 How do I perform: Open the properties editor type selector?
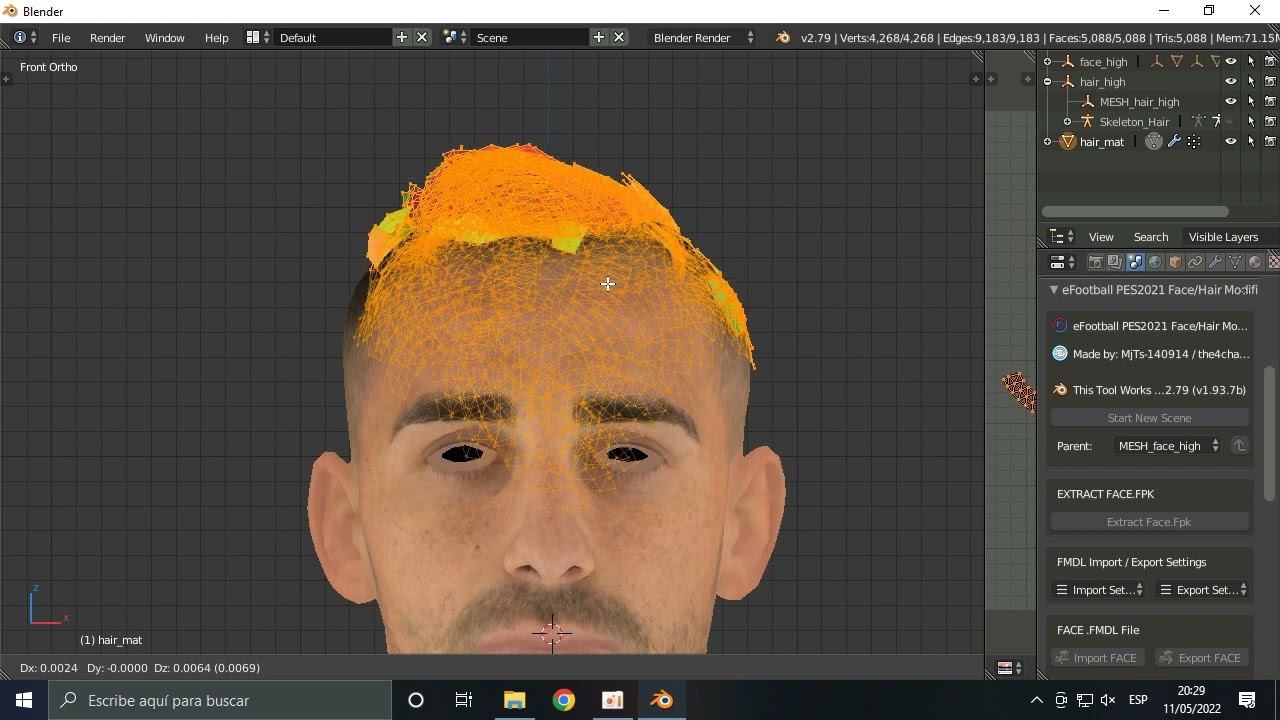[1062, 262]
